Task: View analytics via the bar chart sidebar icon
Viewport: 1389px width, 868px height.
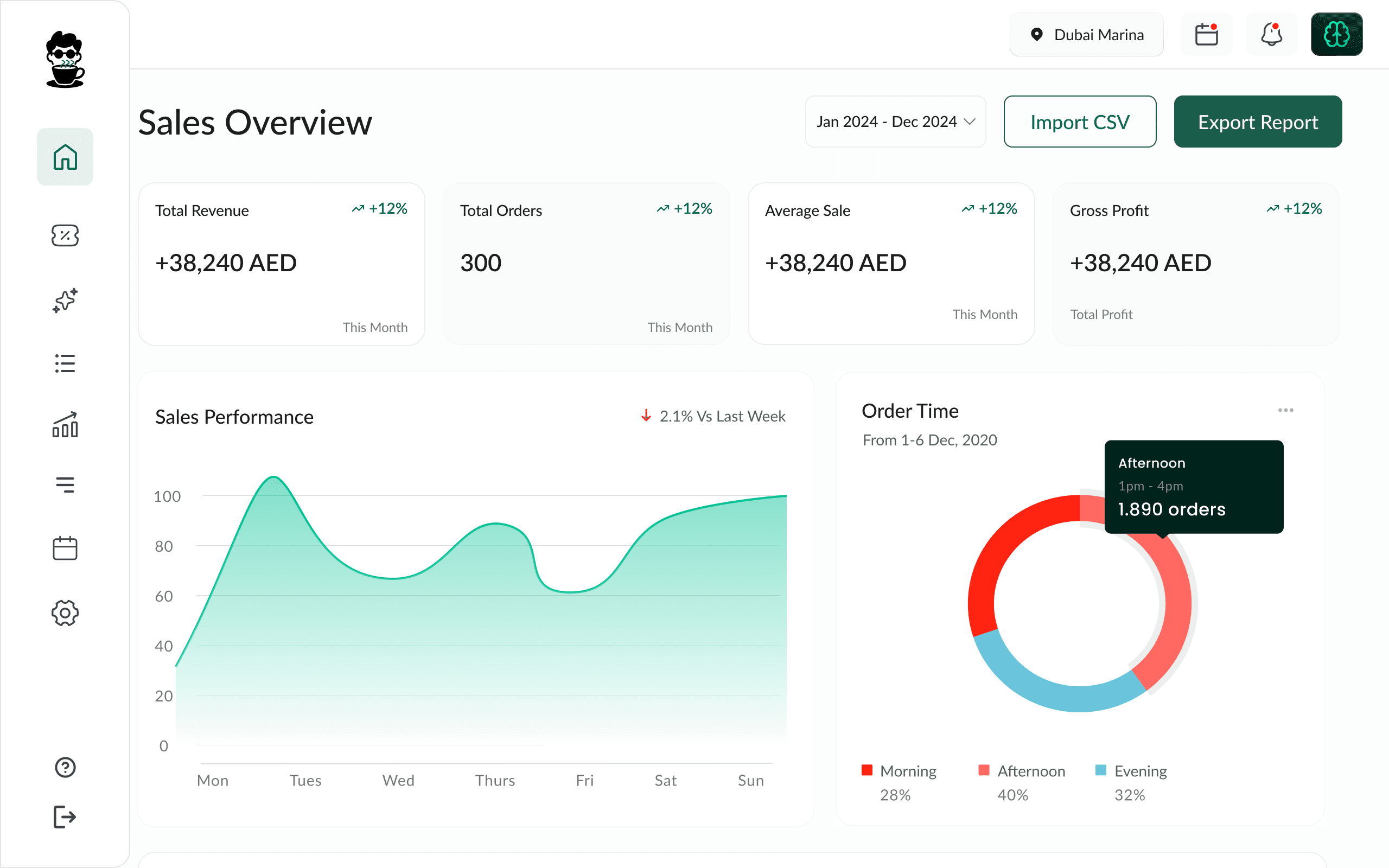Action: (65, 425)
